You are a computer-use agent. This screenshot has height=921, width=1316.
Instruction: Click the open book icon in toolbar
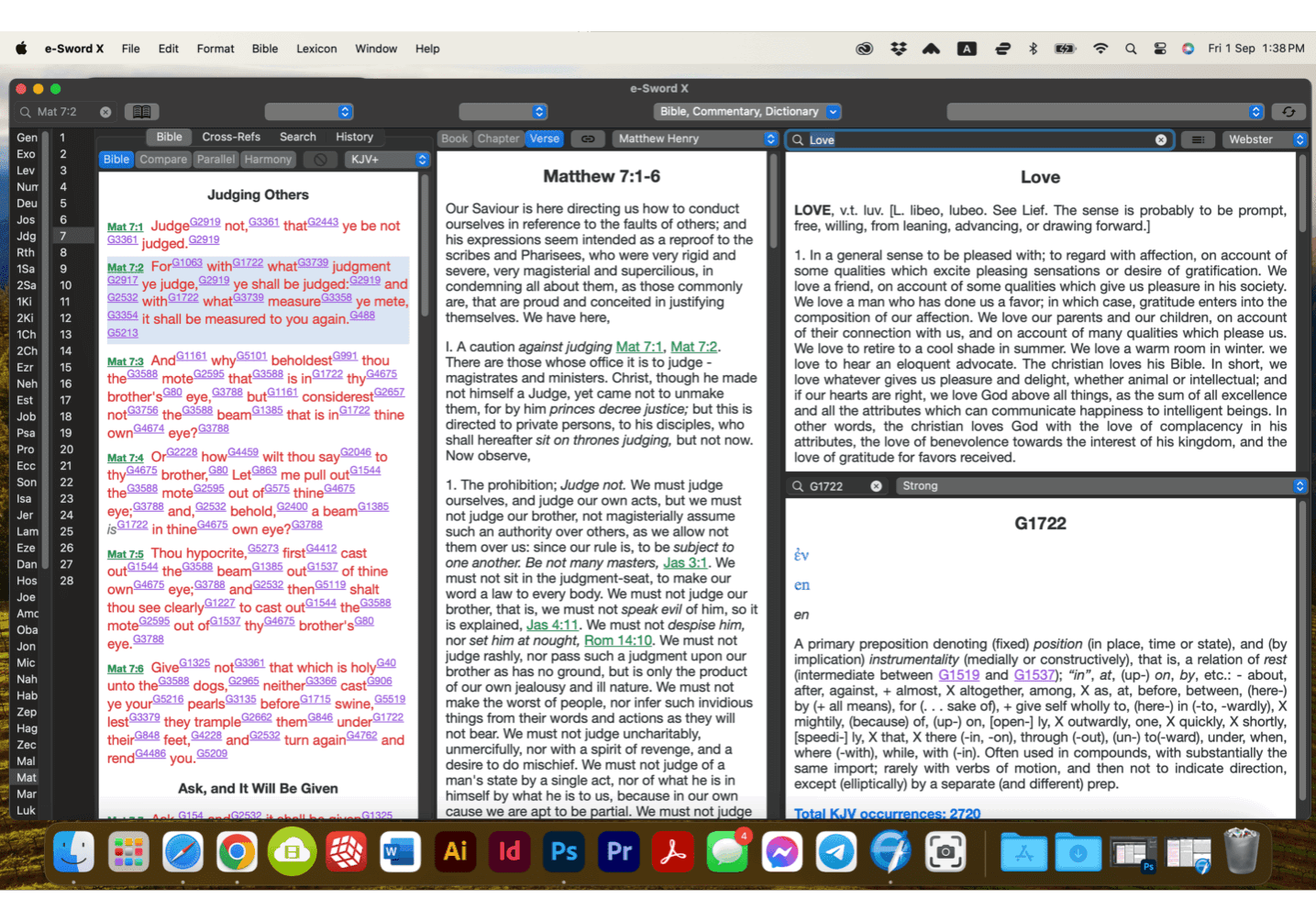tap(141, 112)
